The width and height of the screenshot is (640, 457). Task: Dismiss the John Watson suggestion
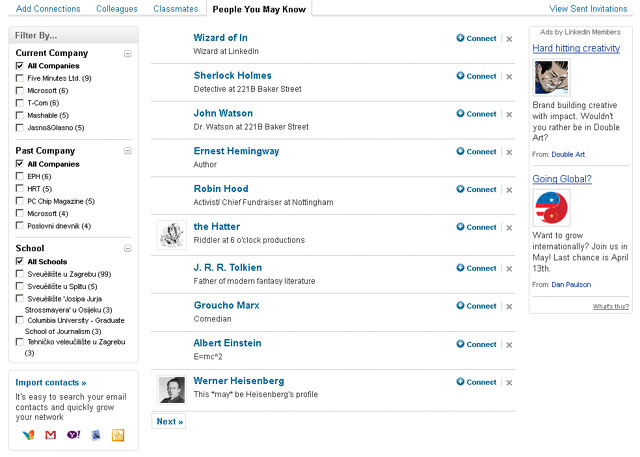[509, 114]
